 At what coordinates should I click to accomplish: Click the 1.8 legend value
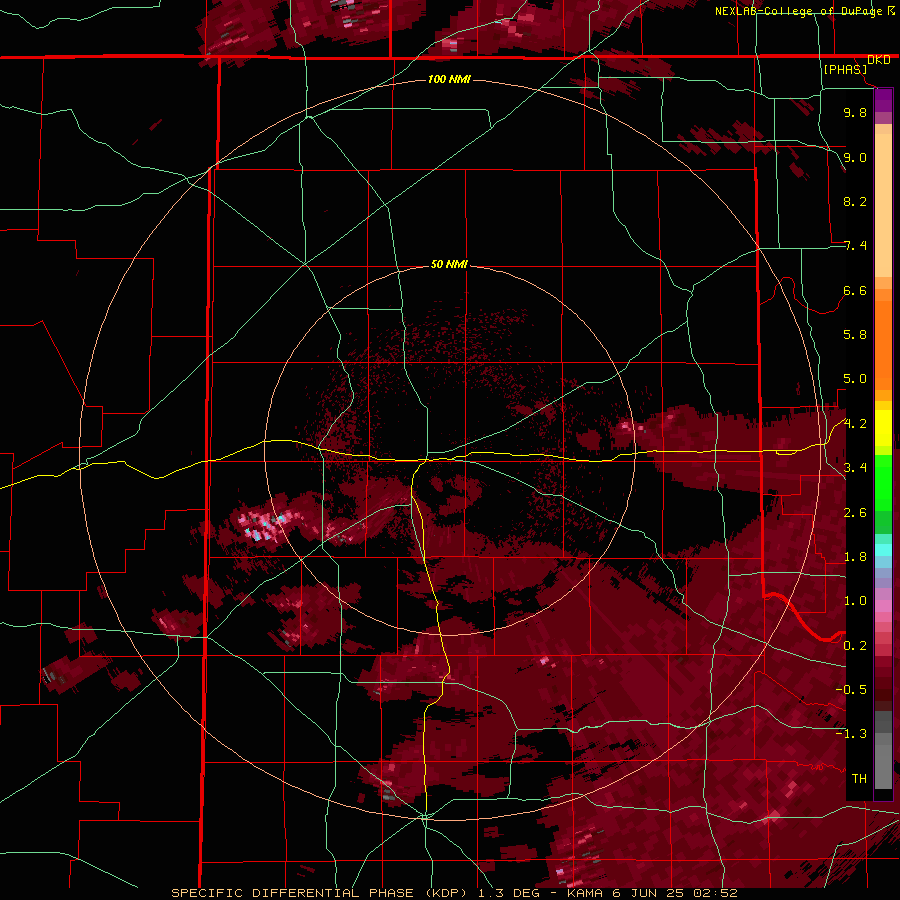855,557
